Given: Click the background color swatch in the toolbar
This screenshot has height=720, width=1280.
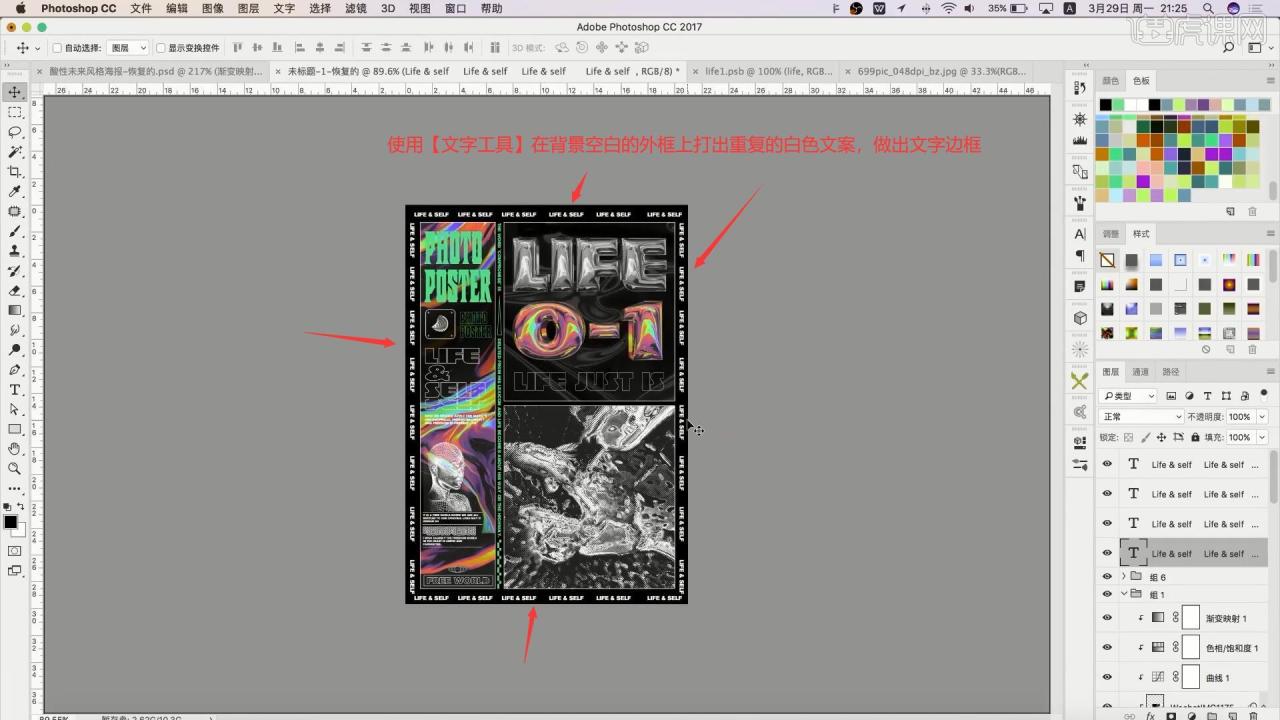Looking at the screenshot, I should point(20,530).
